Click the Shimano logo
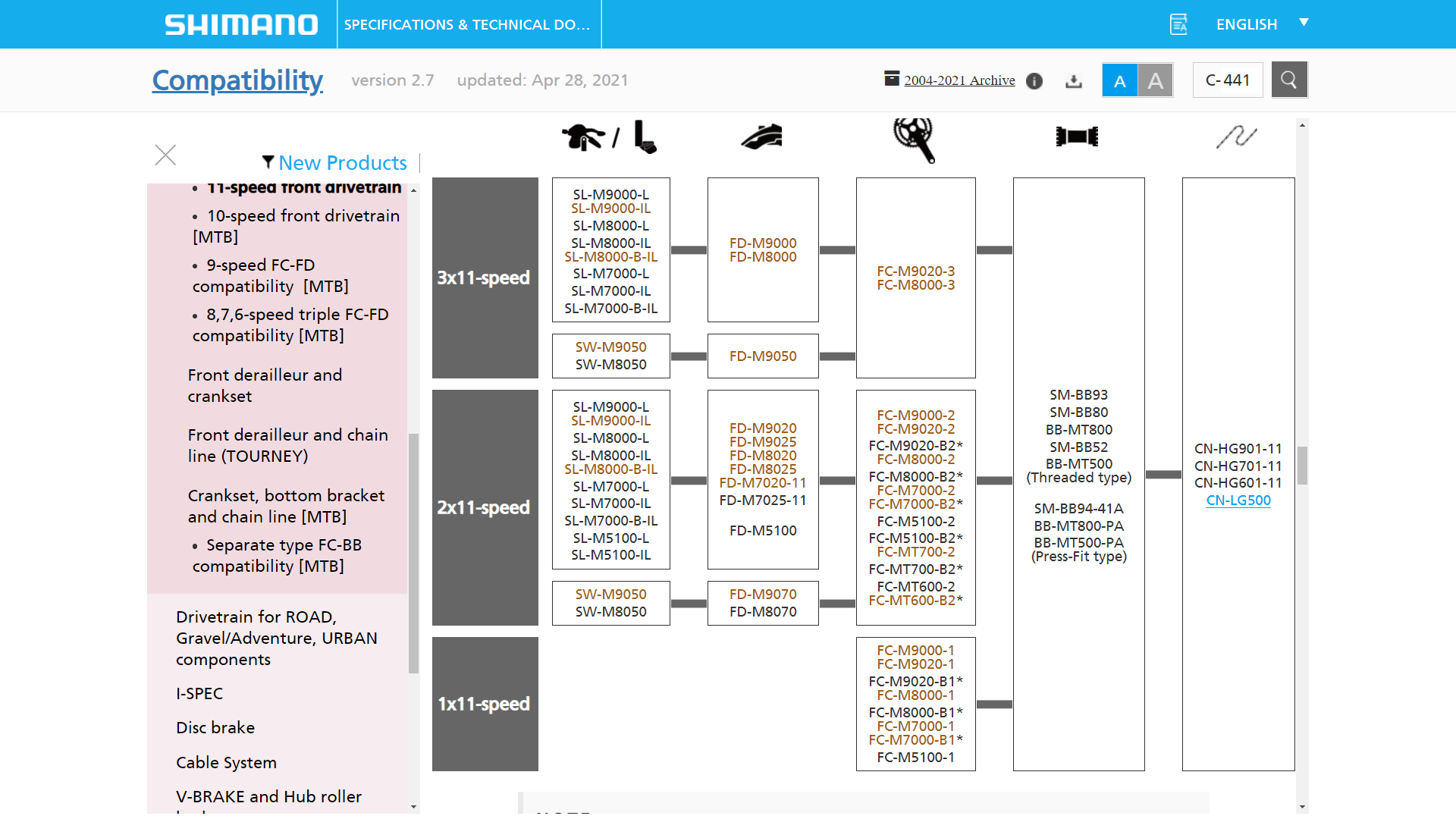The image size is (1456, 819). [241, 24]
